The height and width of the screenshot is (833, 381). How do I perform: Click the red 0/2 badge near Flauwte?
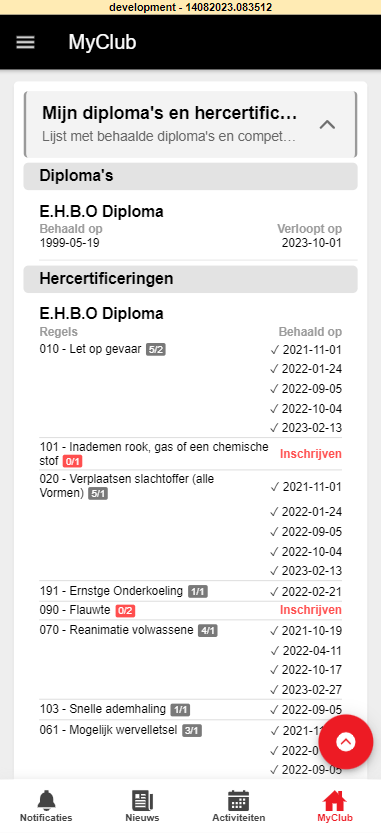coord(125,611)
